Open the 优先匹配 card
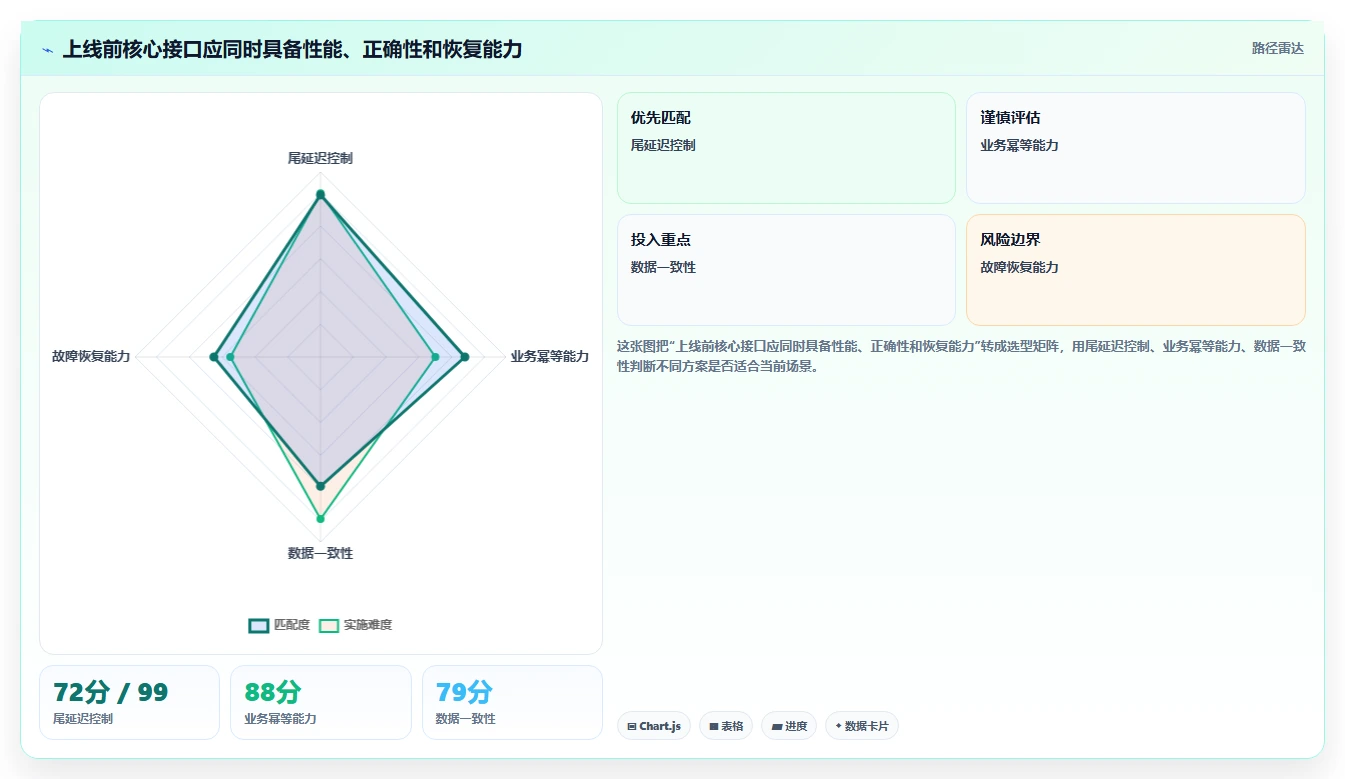This screenshot has width=1345, height=779. (x=786, y=148)
